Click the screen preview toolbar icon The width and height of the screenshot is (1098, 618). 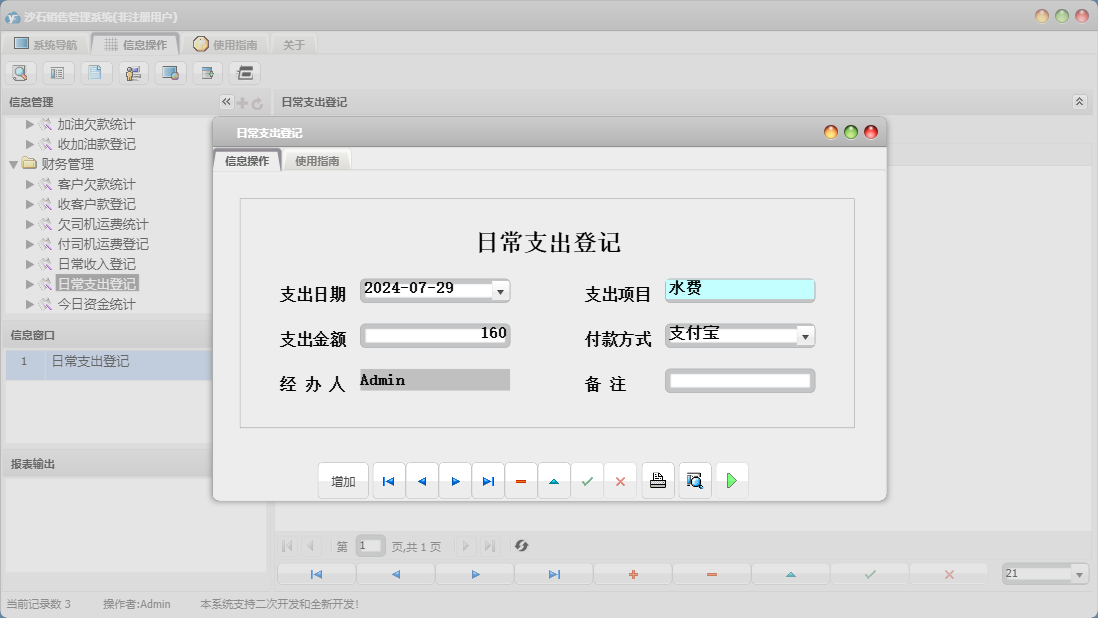pos(168,72)
